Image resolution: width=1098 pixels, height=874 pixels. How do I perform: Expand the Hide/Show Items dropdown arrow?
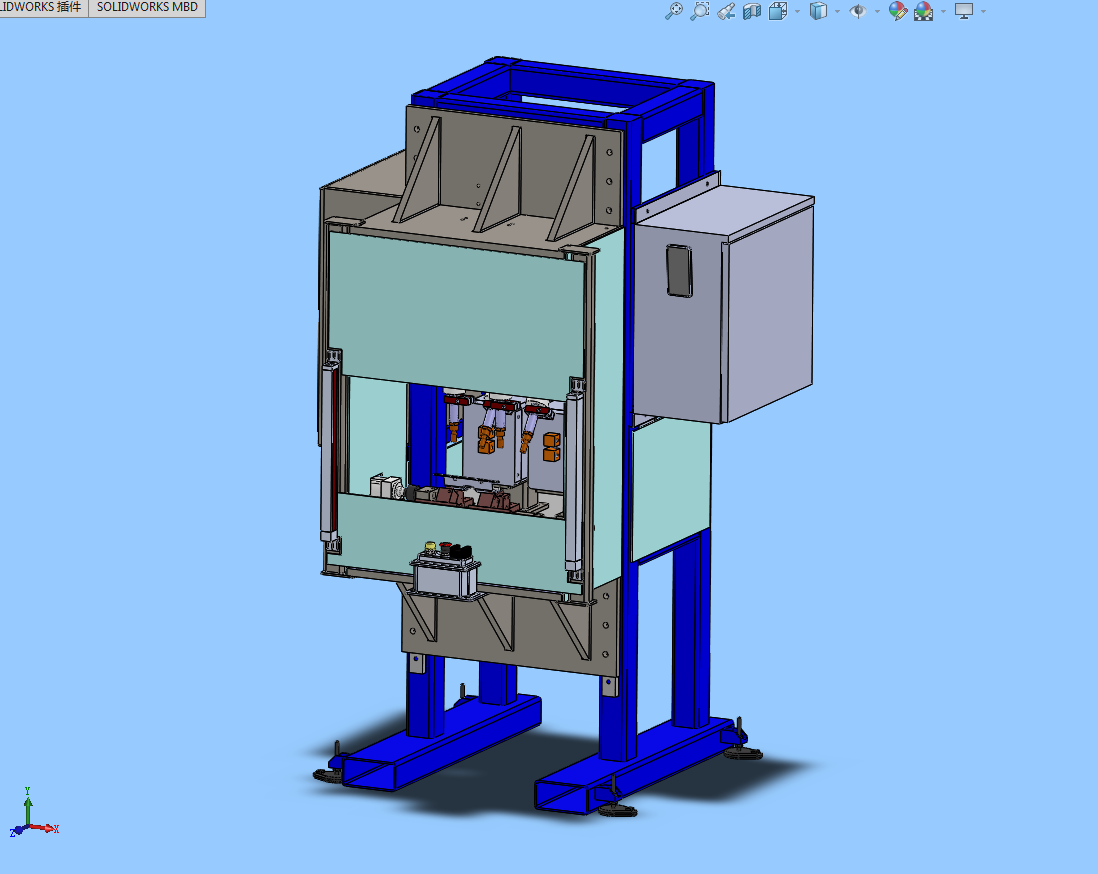[877, 11]
